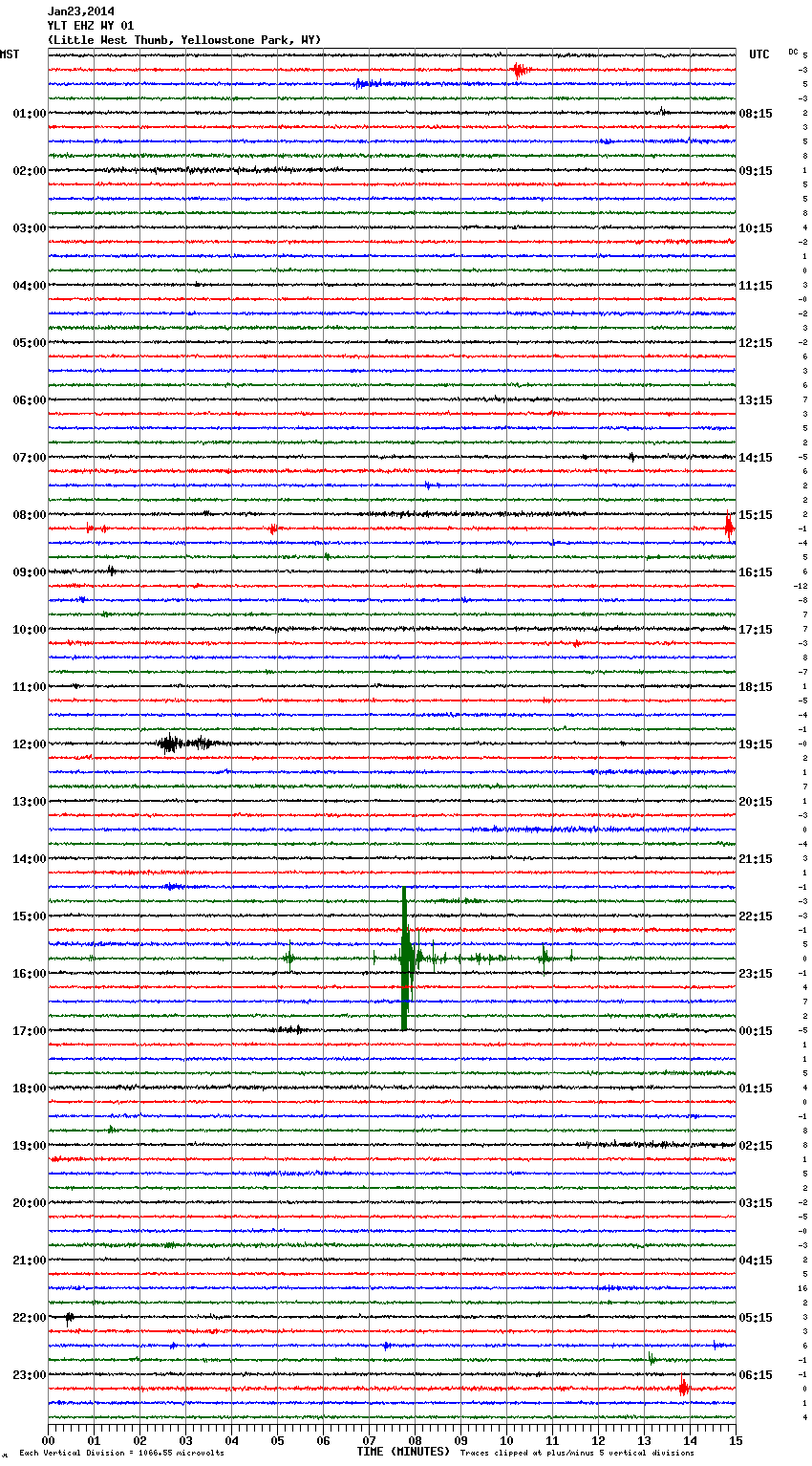Viewport: 812px width, 1466px height.
Task: Click the bottom axis tick label 03
Action: click(x=186, y=1440)
